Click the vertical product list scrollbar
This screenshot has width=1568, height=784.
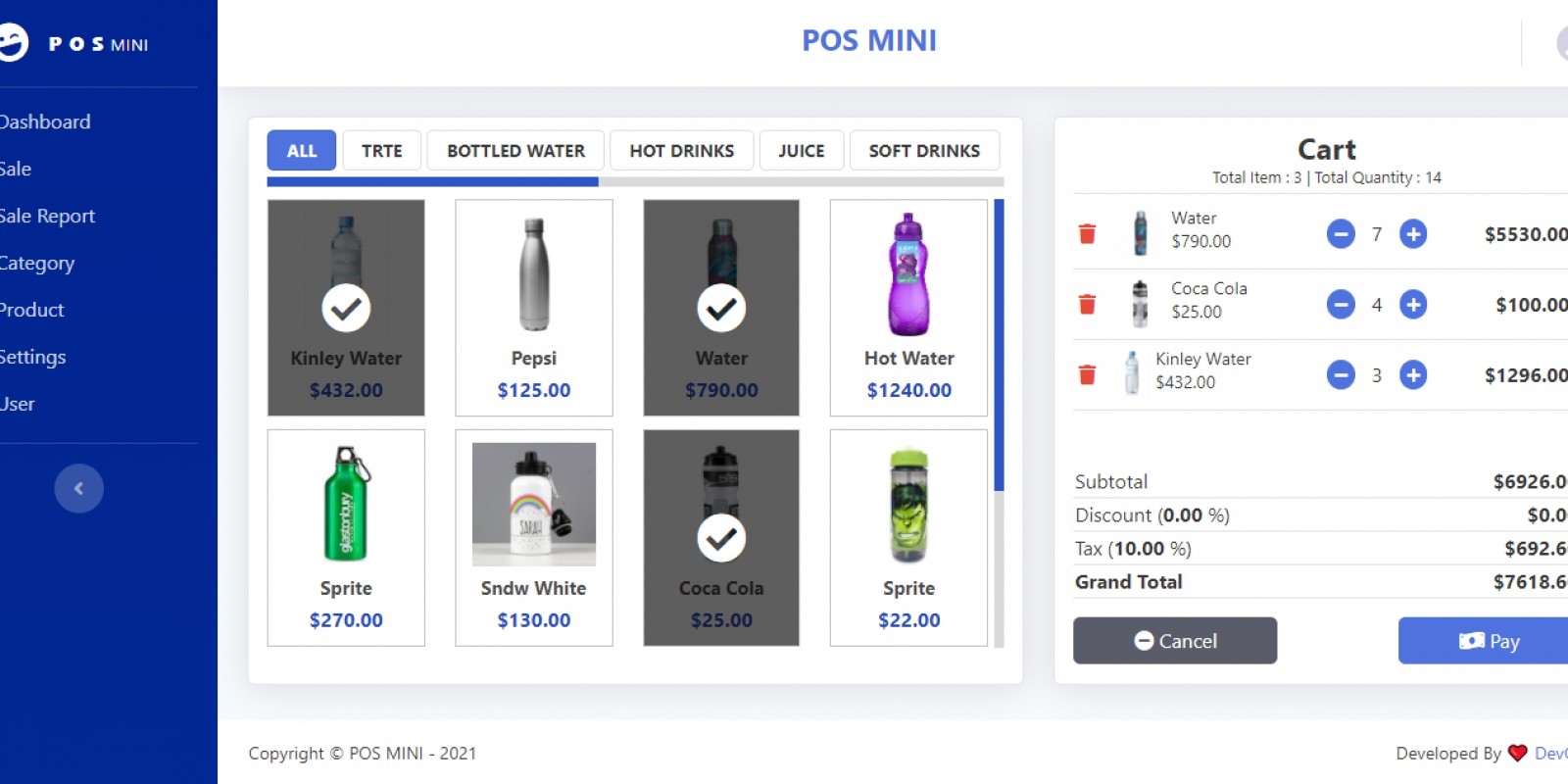(999, 345)
